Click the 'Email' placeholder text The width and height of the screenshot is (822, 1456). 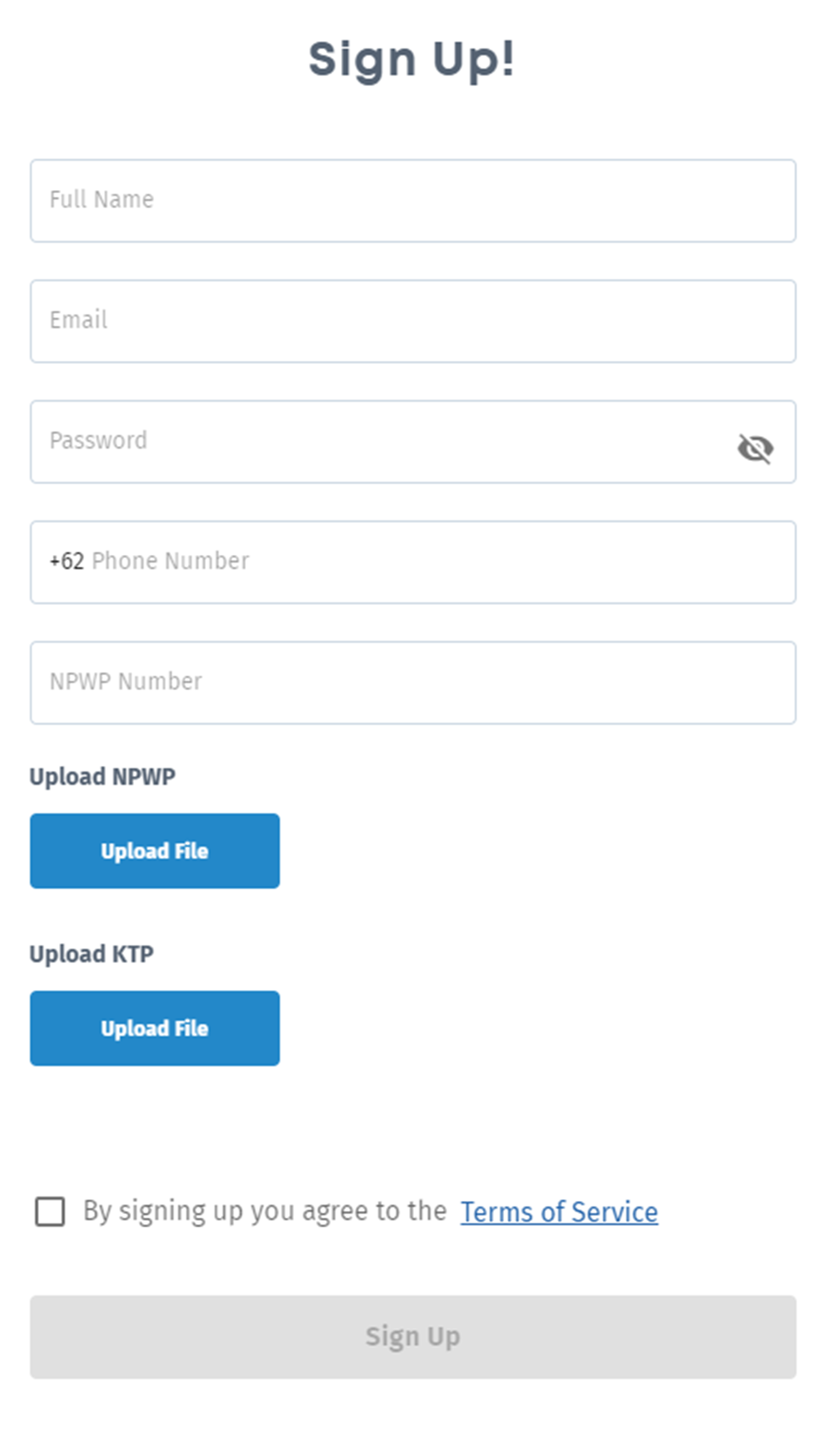pyautogui.click(x=79, y=320)
